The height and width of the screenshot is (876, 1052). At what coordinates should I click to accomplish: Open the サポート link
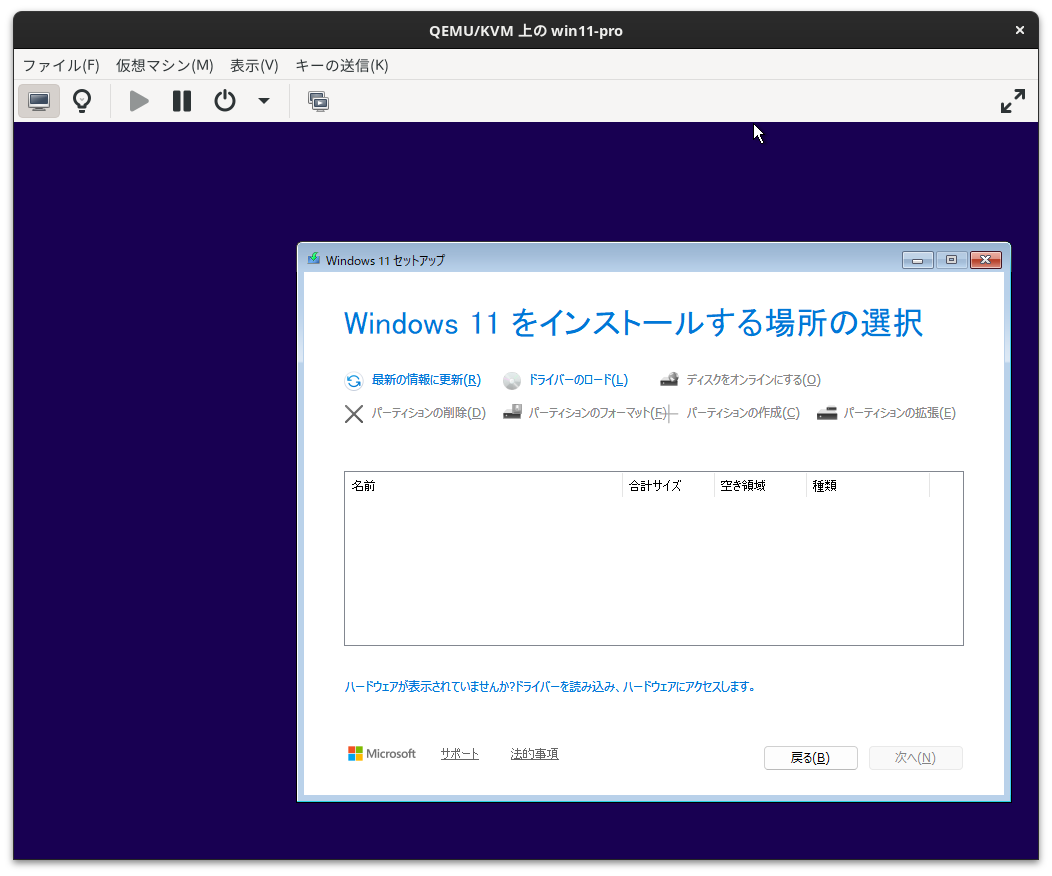[459, 753]
